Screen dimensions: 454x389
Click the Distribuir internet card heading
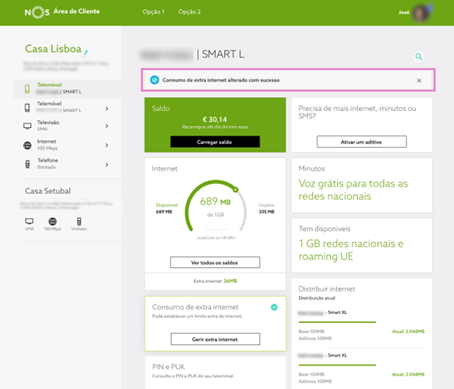click(327, 289)
